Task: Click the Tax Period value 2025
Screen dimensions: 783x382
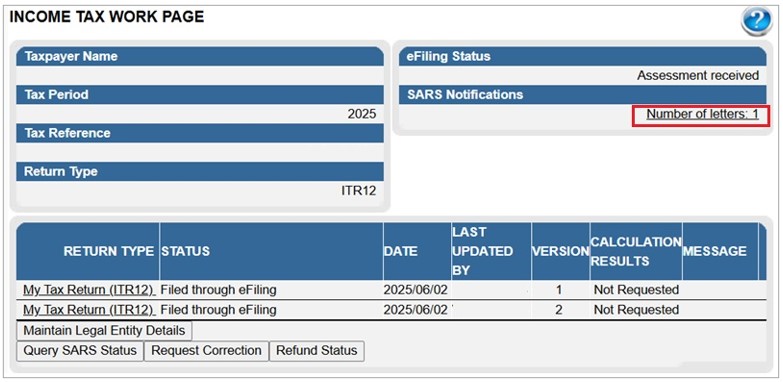Action: coord(362,114)
